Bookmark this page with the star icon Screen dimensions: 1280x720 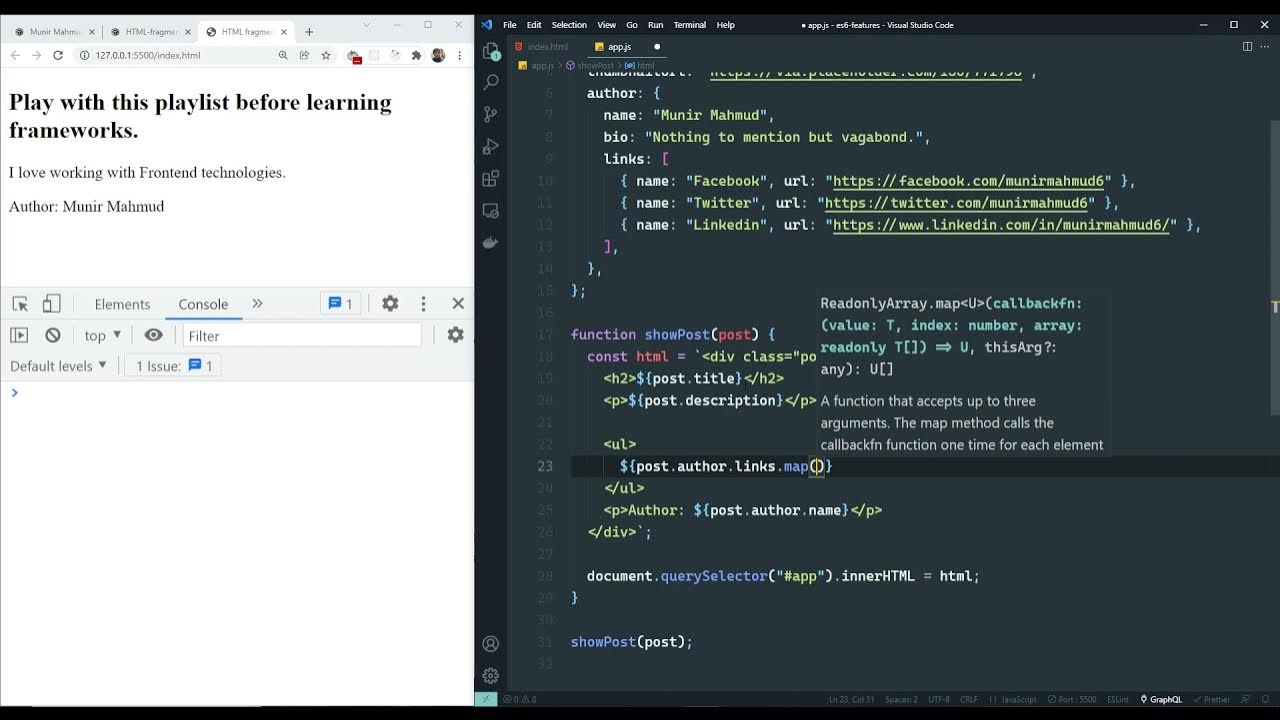point(326,55)
